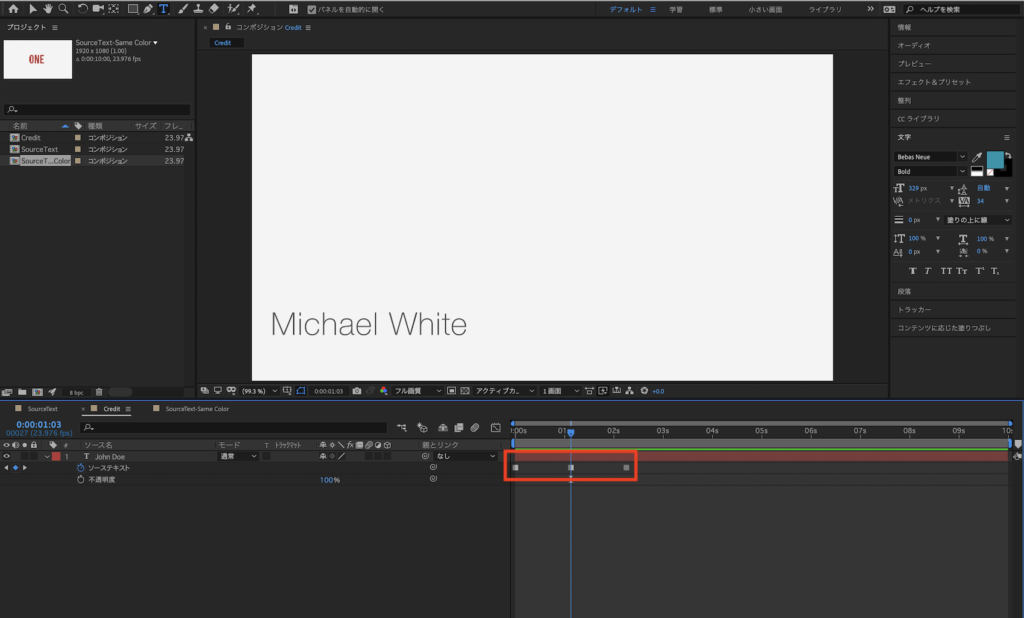The height and width of the screenshot is (618, 1024).
Task: Switch to the SourceText-Same Color timeline tab
Action: pyautogui.click(x=196, y=408)
